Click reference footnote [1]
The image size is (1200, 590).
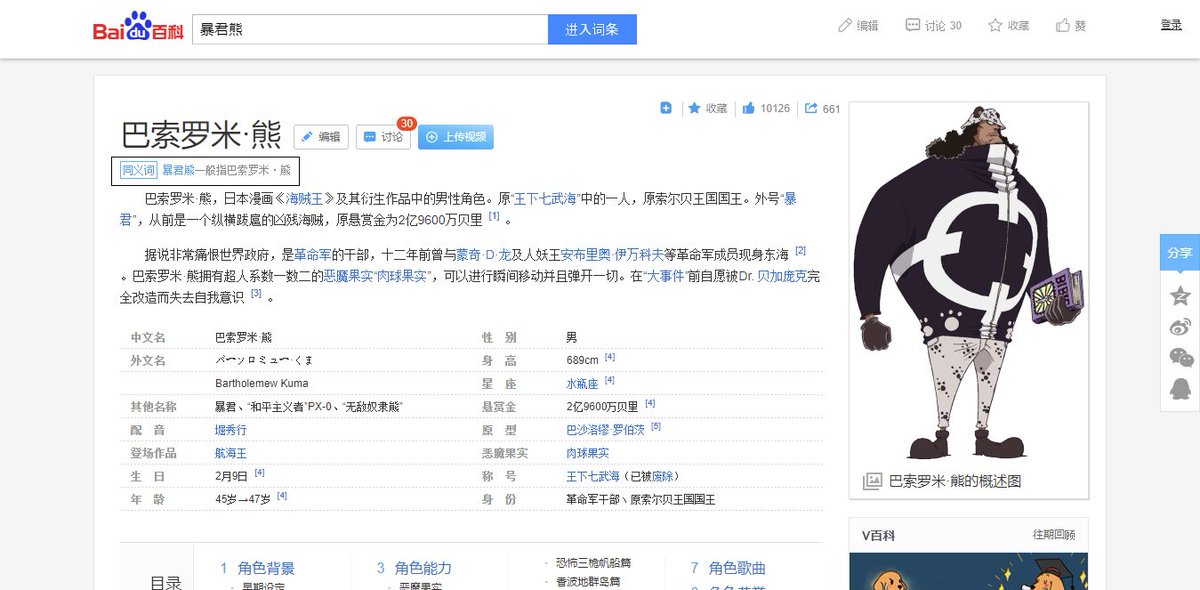tap(494, 216)
